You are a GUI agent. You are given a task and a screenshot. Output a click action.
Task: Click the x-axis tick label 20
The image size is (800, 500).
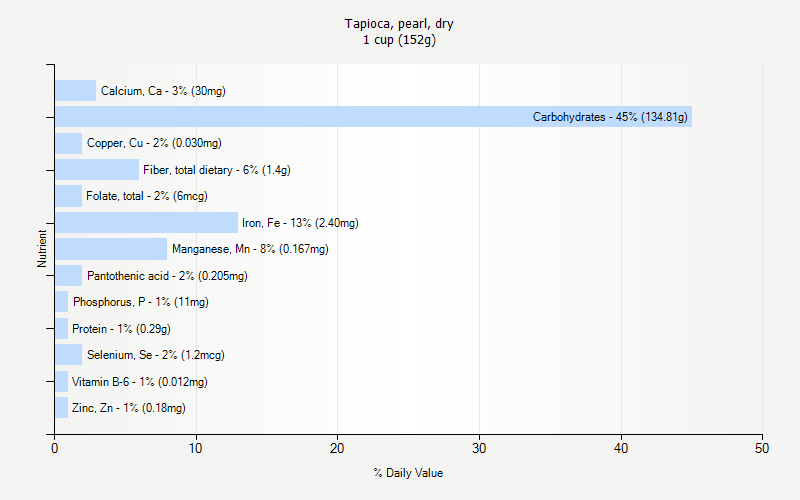[x=337, y=448]
